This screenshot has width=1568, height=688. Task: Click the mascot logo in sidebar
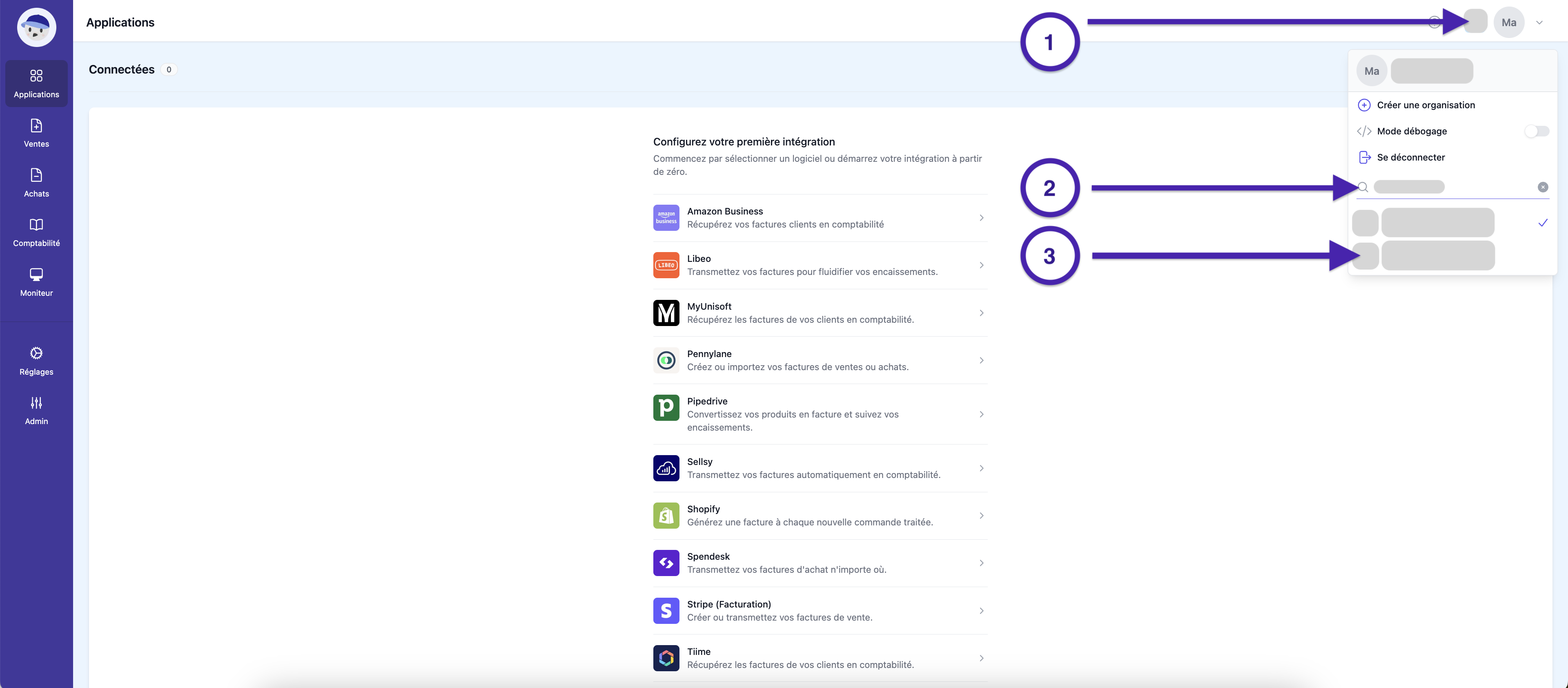tap(36, 27)
